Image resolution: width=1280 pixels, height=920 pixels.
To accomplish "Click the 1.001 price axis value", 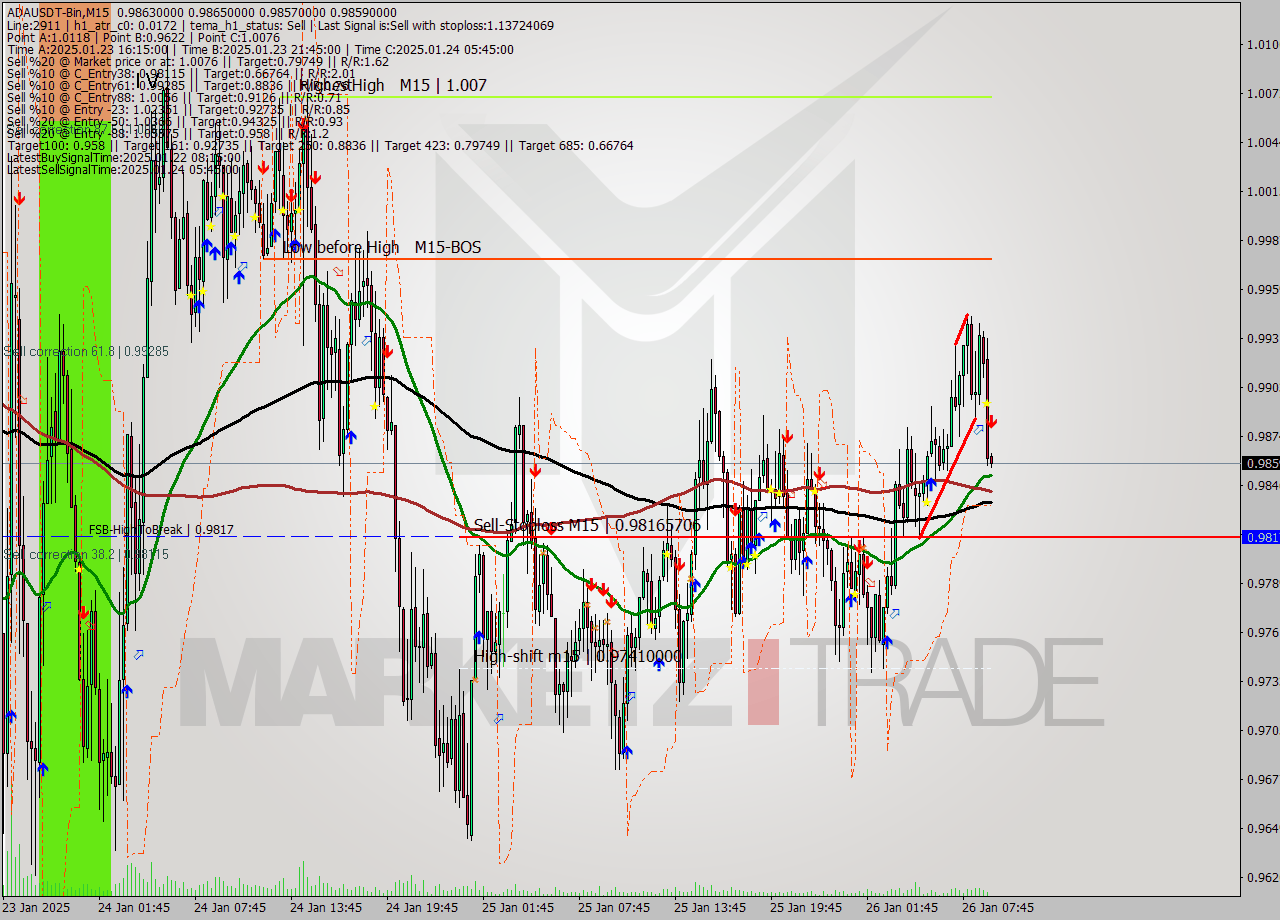I will 1262,191.
